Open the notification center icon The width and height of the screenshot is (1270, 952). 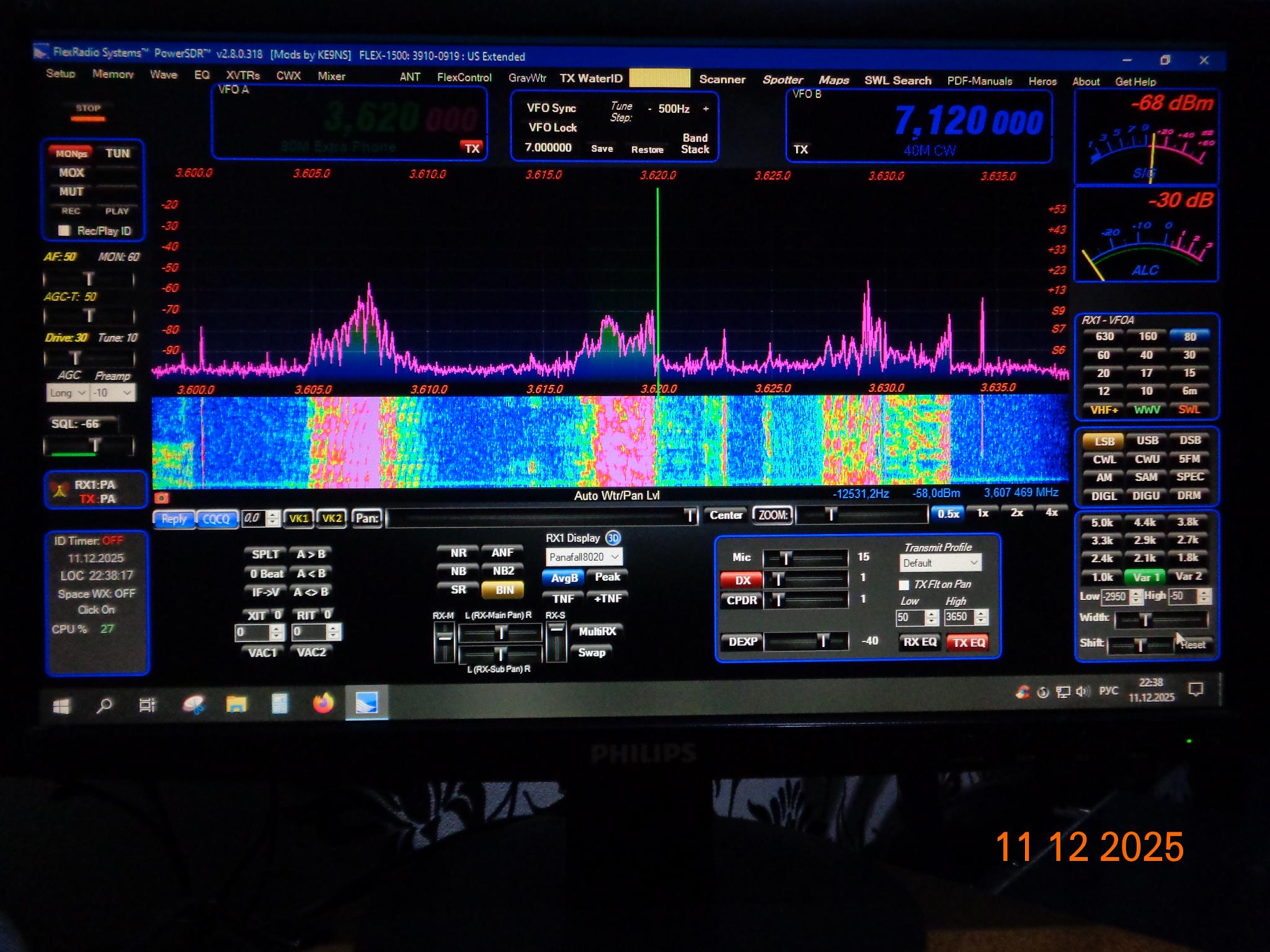(x=1196, y=690)
